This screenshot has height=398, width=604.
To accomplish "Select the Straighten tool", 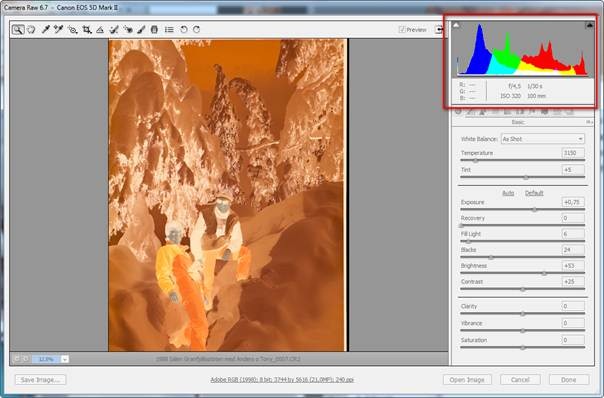I will 100,30.
